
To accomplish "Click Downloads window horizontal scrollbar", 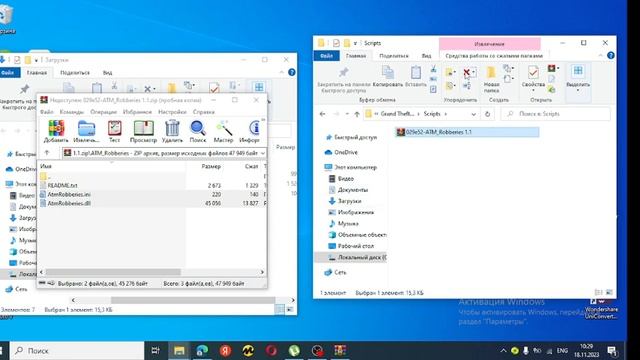I will 193,300.
